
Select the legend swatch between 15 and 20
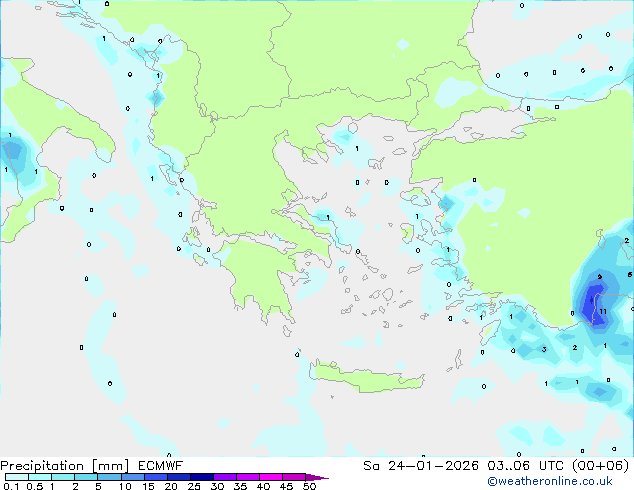(x=156, y=477)
